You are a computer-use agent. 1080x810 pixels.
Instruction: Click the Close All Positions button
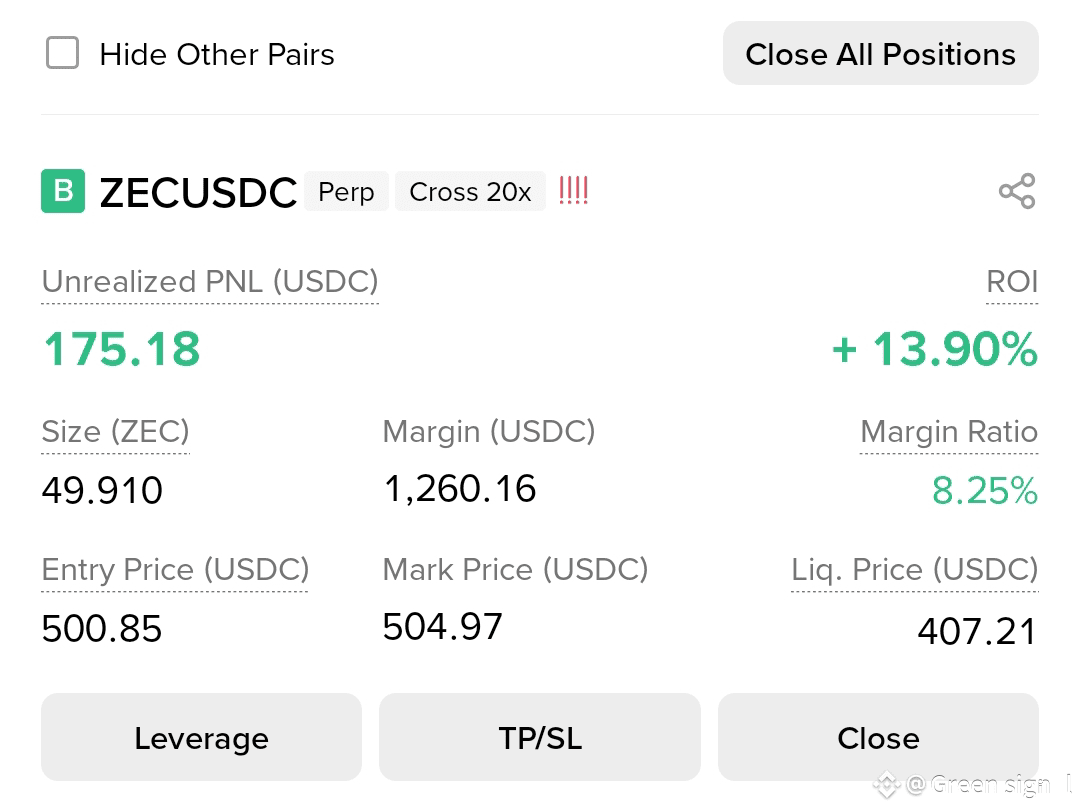tap(880, 54)
